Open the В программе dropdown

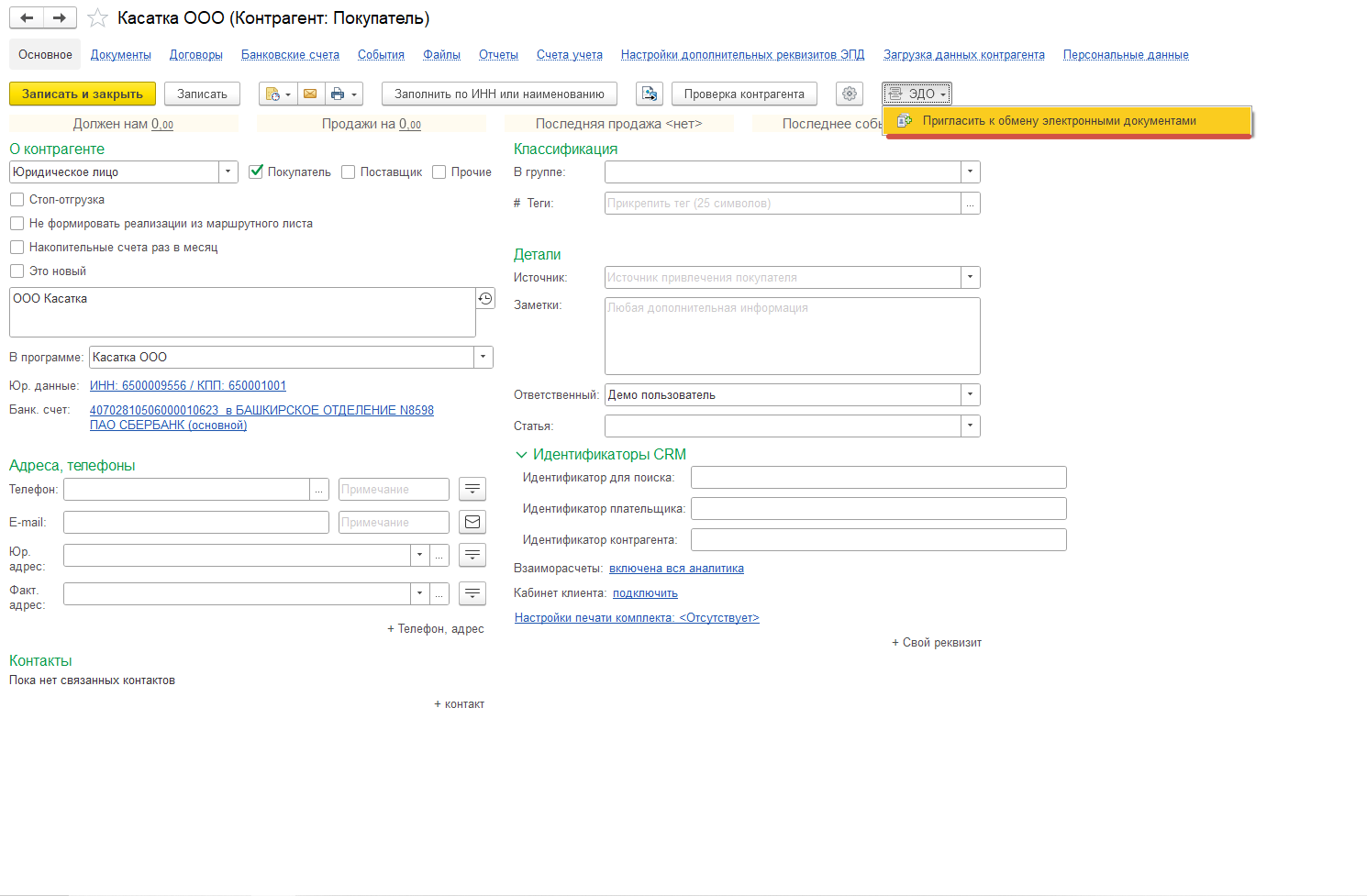(x=483, y=358)
